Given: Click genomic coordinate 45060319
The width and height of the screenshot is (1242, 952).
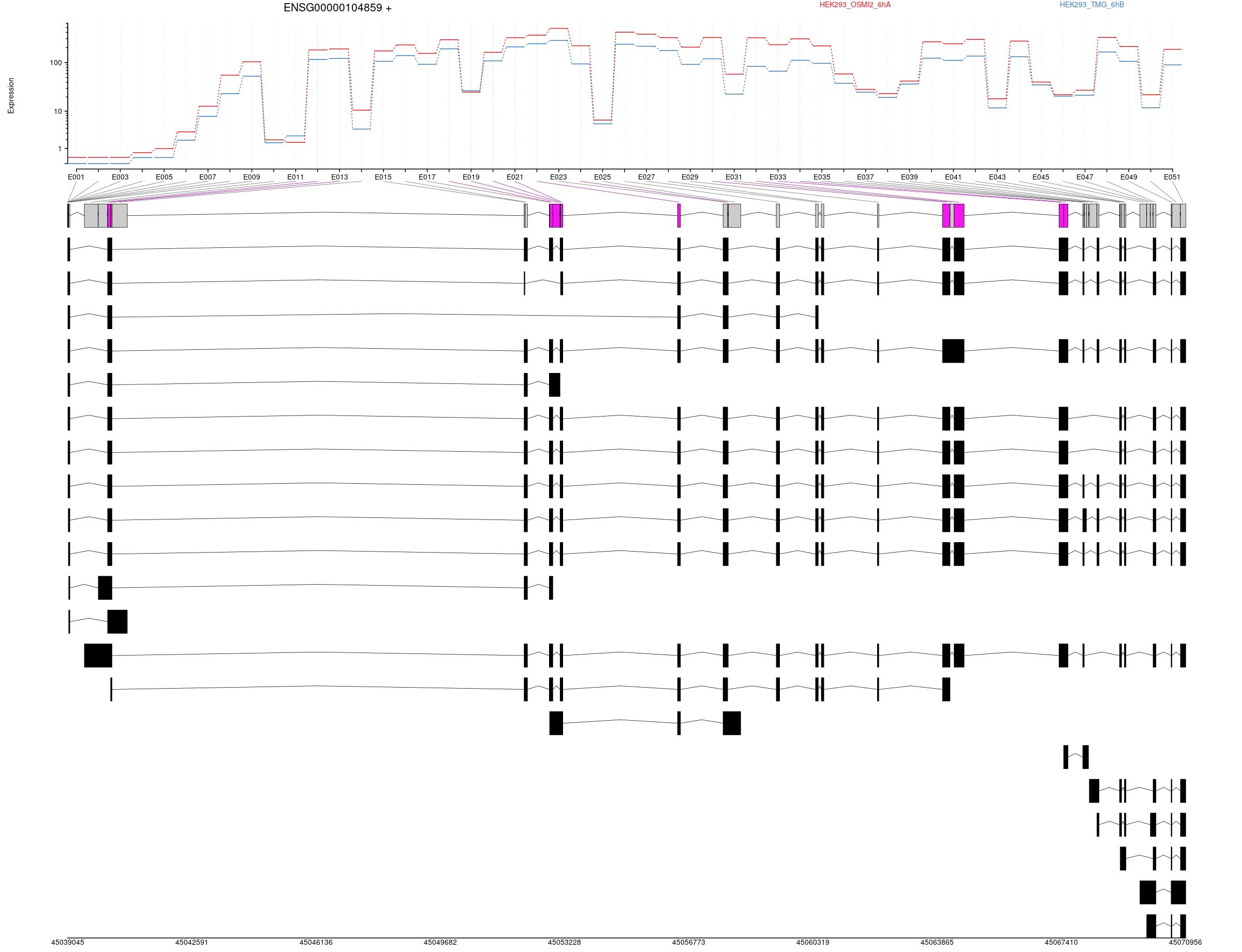Looking at the screenshot, I should [813, 942].
